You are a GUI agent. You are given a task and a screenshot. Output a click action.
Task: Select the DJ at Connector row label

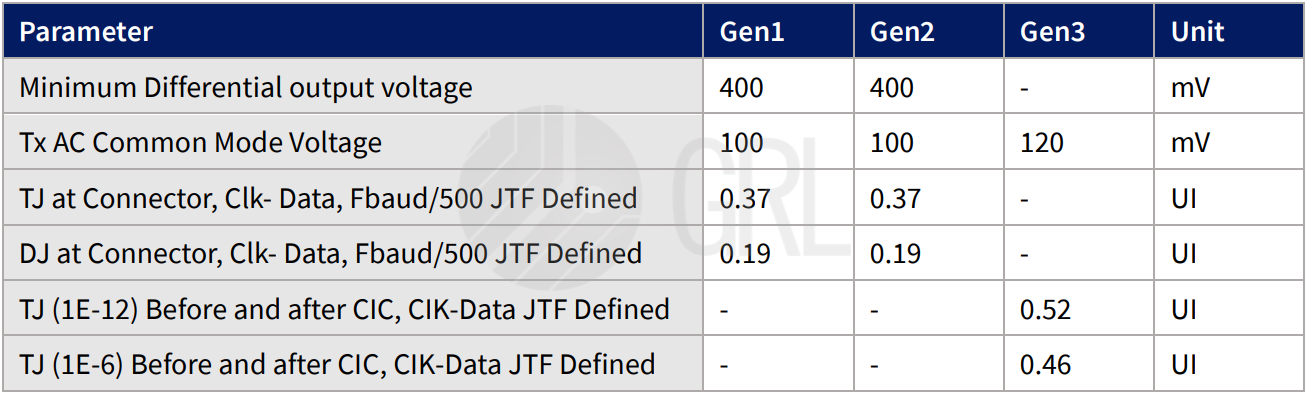[x=331, y=253]
